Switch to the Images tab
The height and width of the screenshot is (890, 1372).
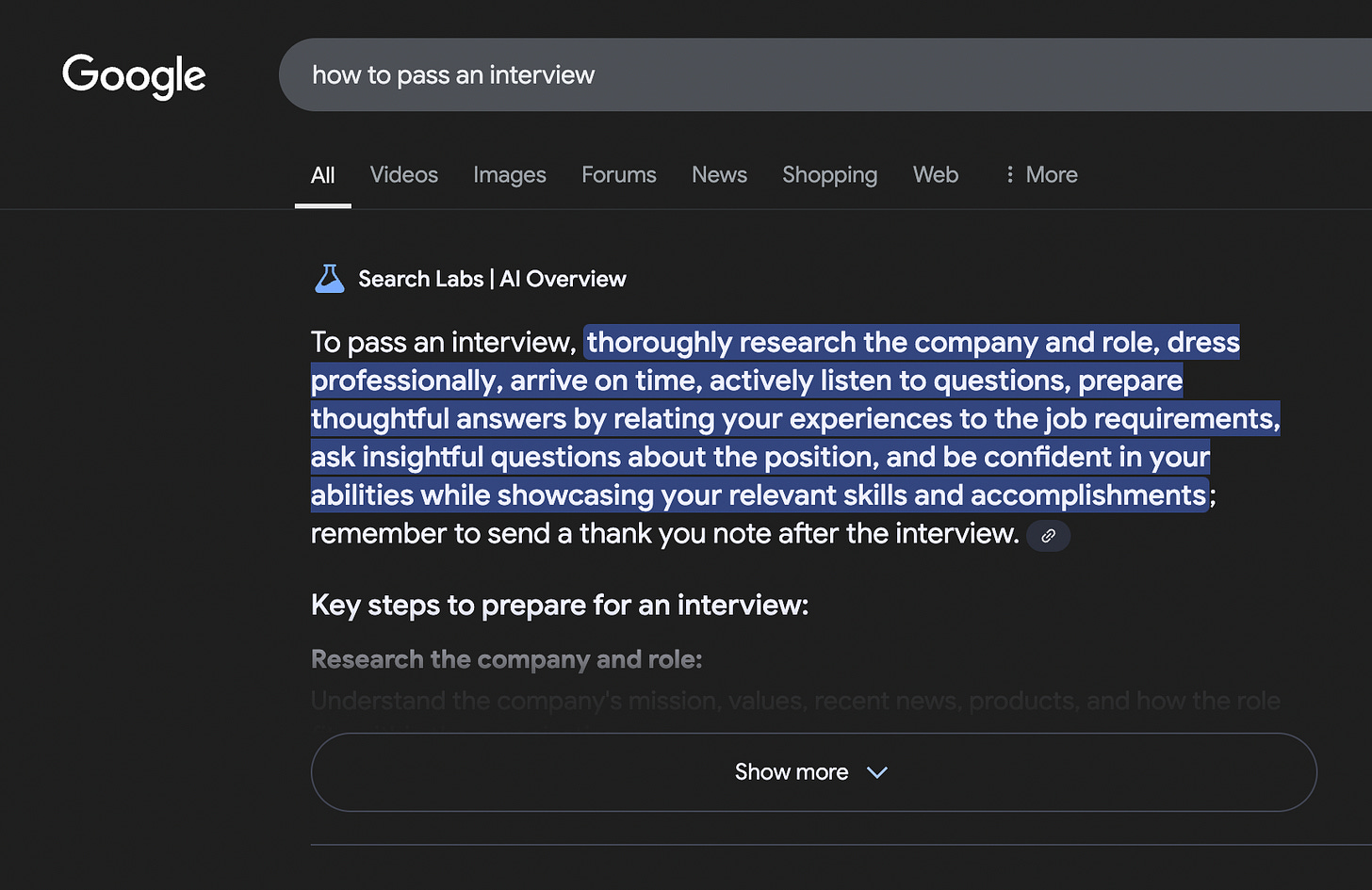click(510, 175)
